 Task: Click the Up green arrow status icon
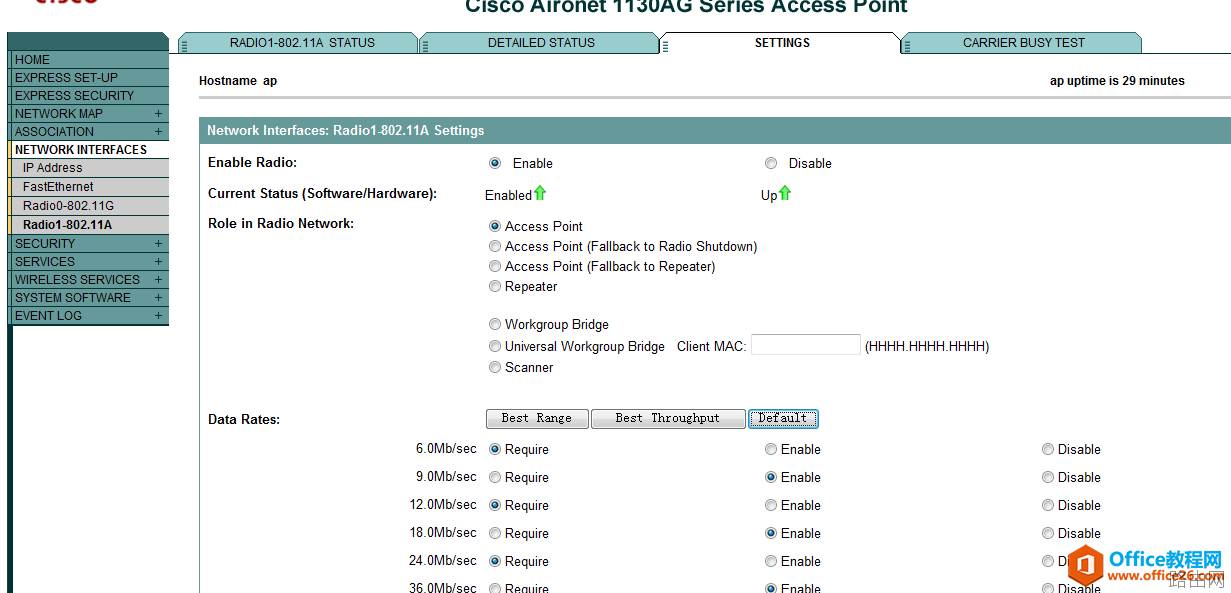pyautogui.click(x=785, y=193)
